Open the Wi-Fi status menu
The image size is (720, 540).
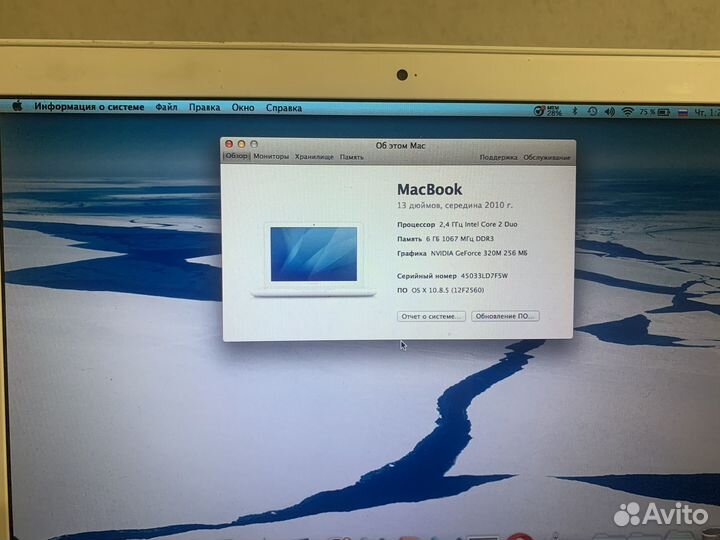point(627,112)
